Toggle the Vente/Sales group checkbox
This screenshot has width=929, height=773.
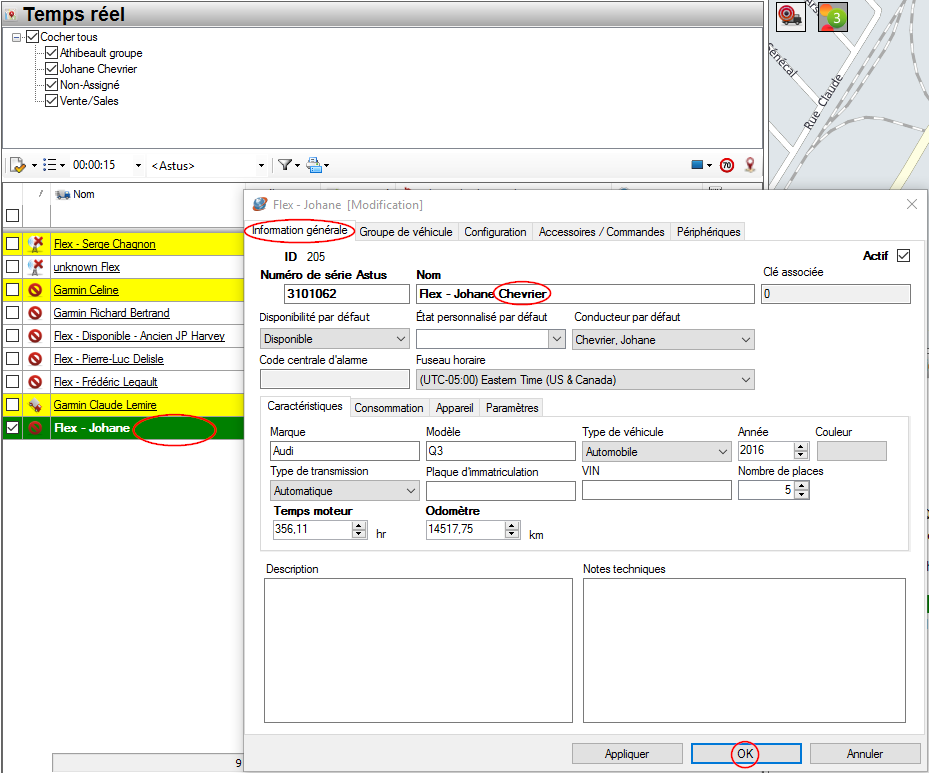pos(52,101)
